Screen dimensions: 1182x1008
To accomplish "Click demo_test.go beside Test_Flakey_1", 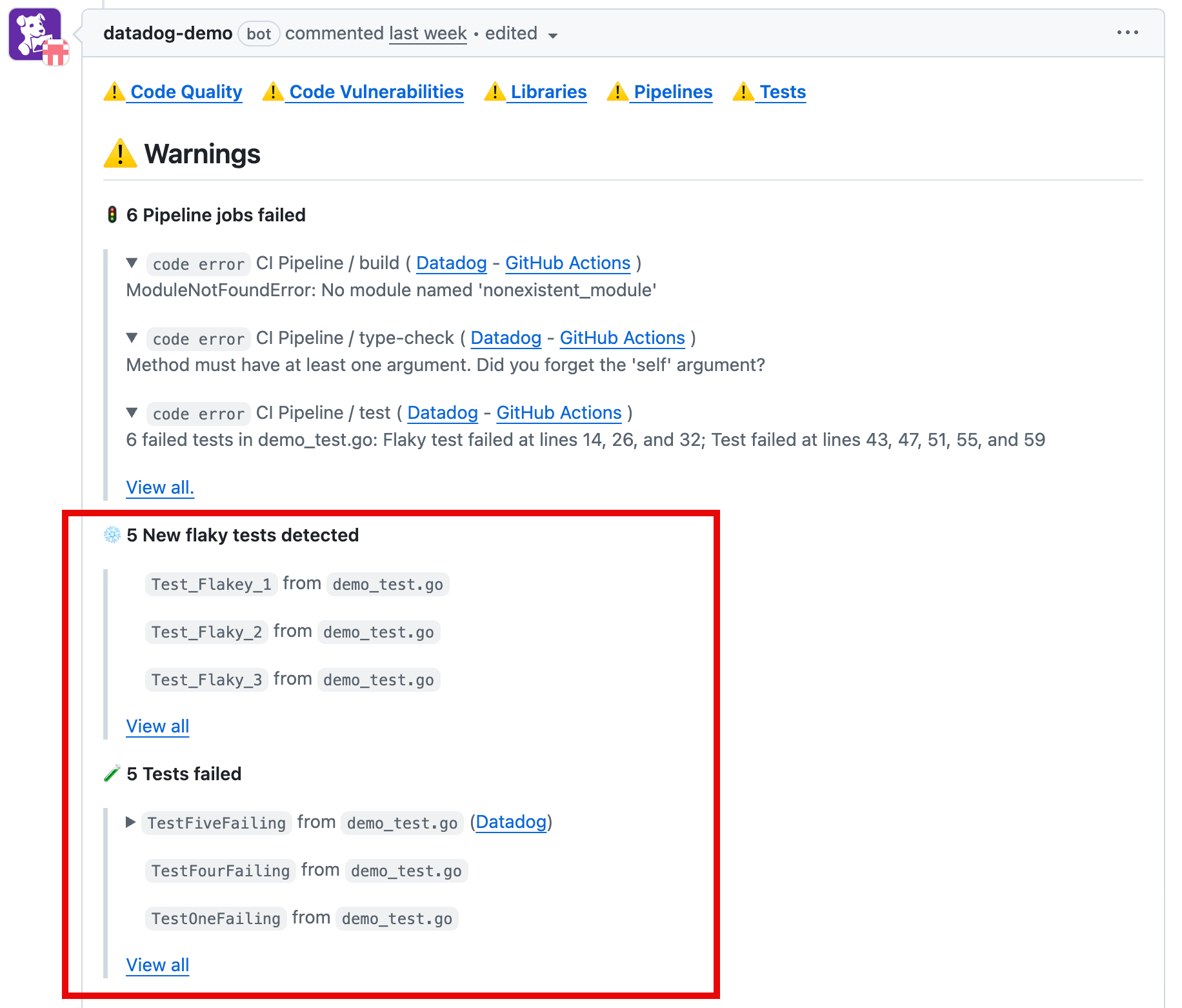I will click(x=388, y=584).
